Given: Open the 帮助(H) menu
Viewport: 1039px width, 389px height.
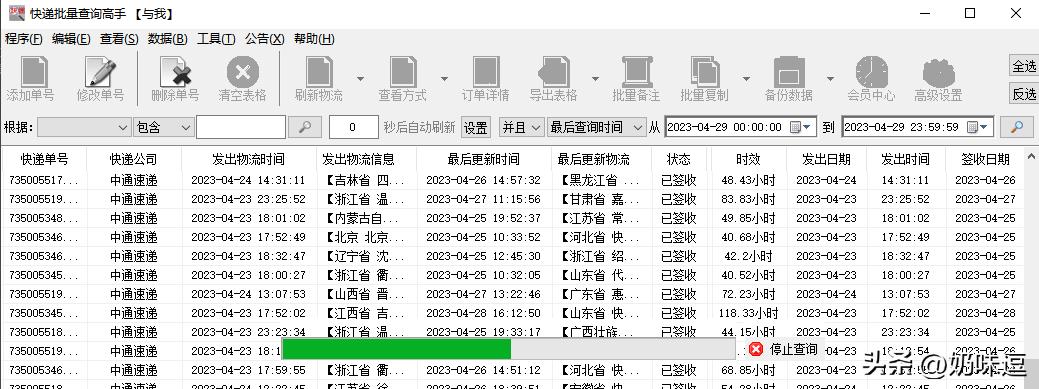Looking at the screenshot, I should pyautogui.click(x=314, y=39).
